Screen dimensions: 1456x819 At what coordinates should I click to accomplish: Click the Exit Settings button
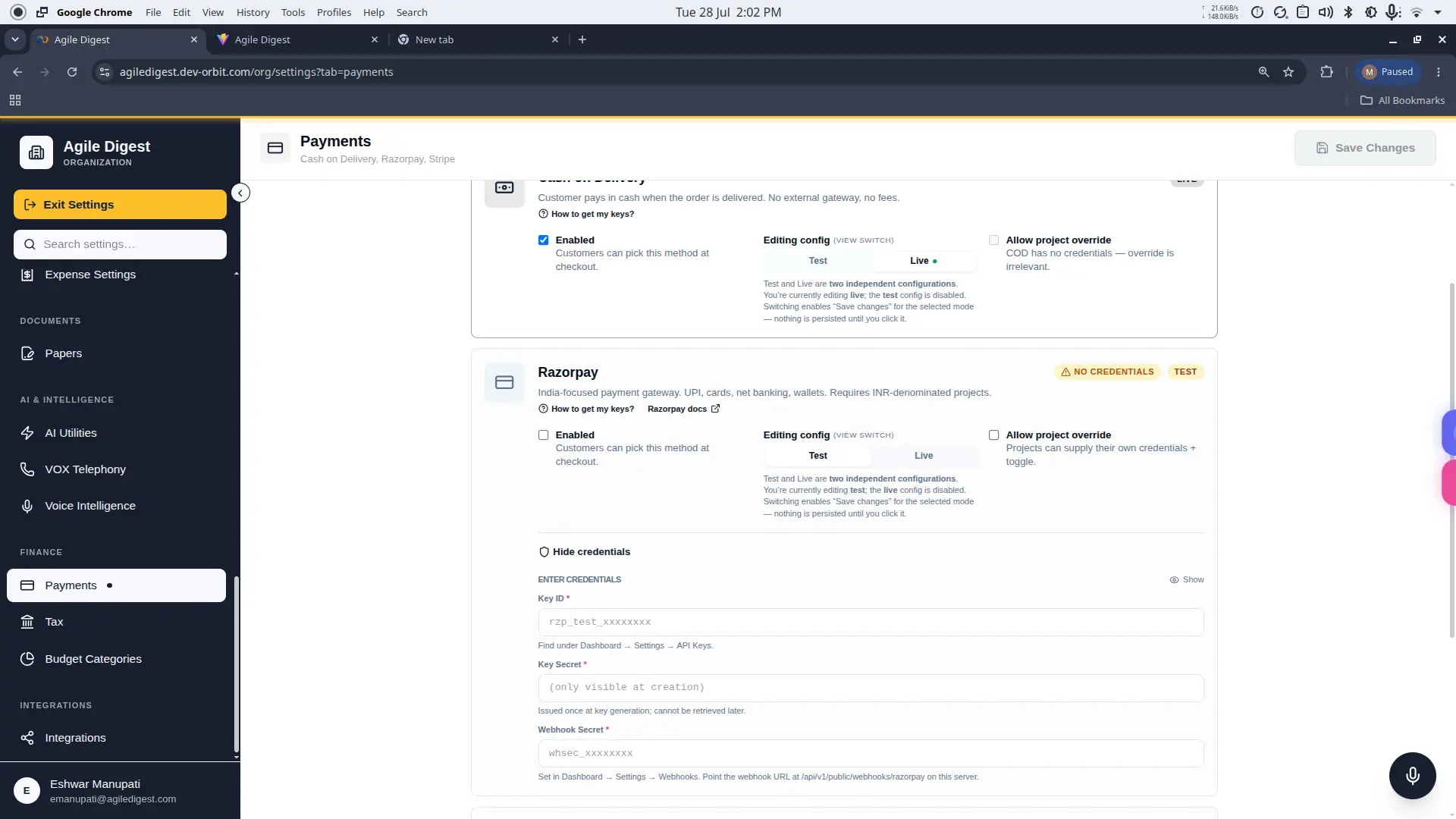[x=120, y=205]
